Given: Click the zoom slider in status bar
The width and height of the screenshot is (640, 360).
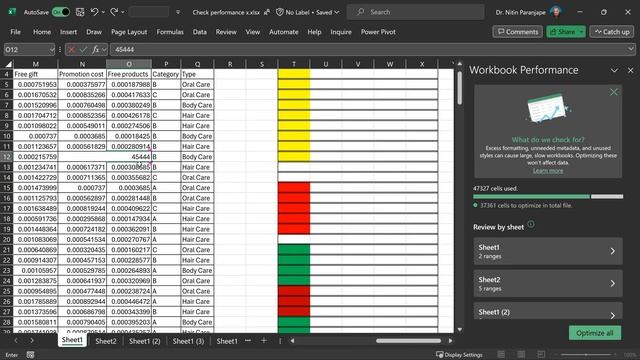Looking at the screenshot, I should pos(586,355).
